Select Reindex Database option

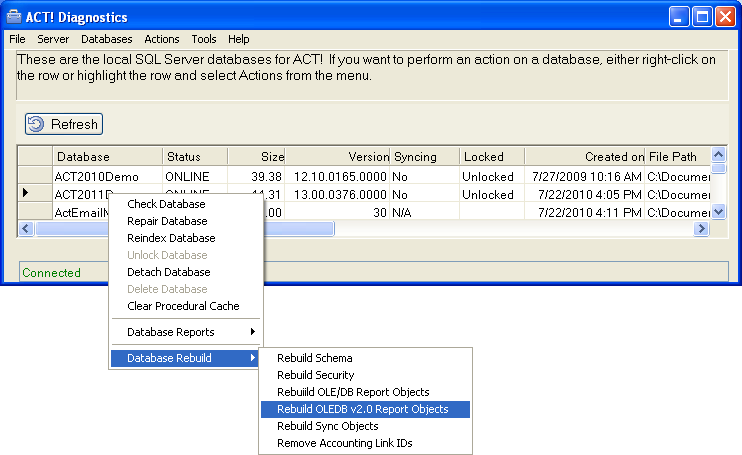[186, 238]
